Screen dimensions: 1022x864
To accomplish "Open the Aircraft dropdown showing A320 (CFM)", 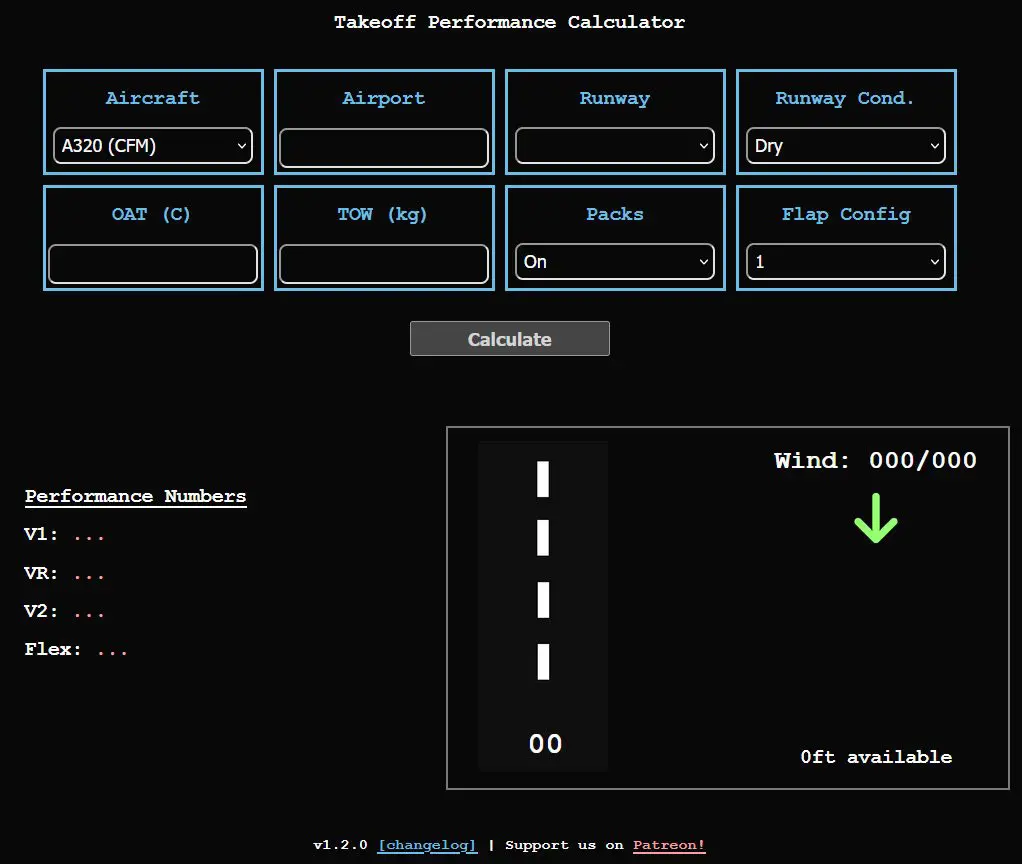I will (x=153, y=146).
